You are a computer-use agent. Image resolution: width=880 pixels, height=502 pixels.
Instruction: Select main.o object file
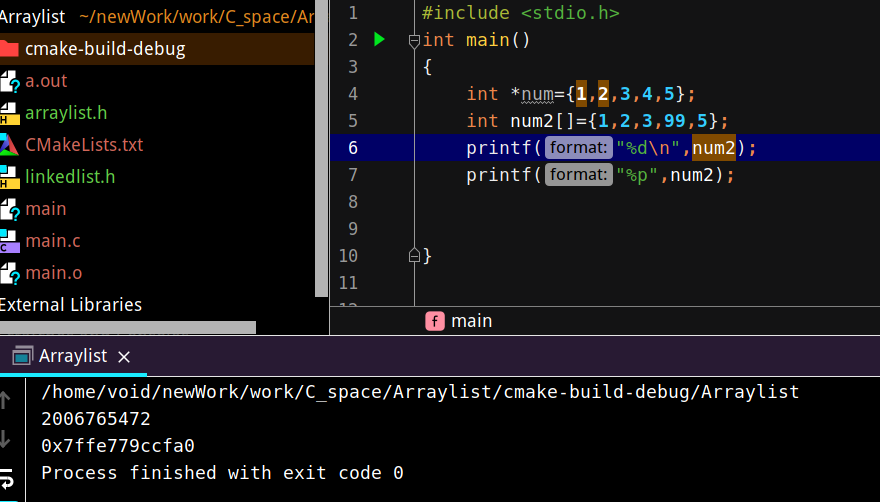pos(54,273)
